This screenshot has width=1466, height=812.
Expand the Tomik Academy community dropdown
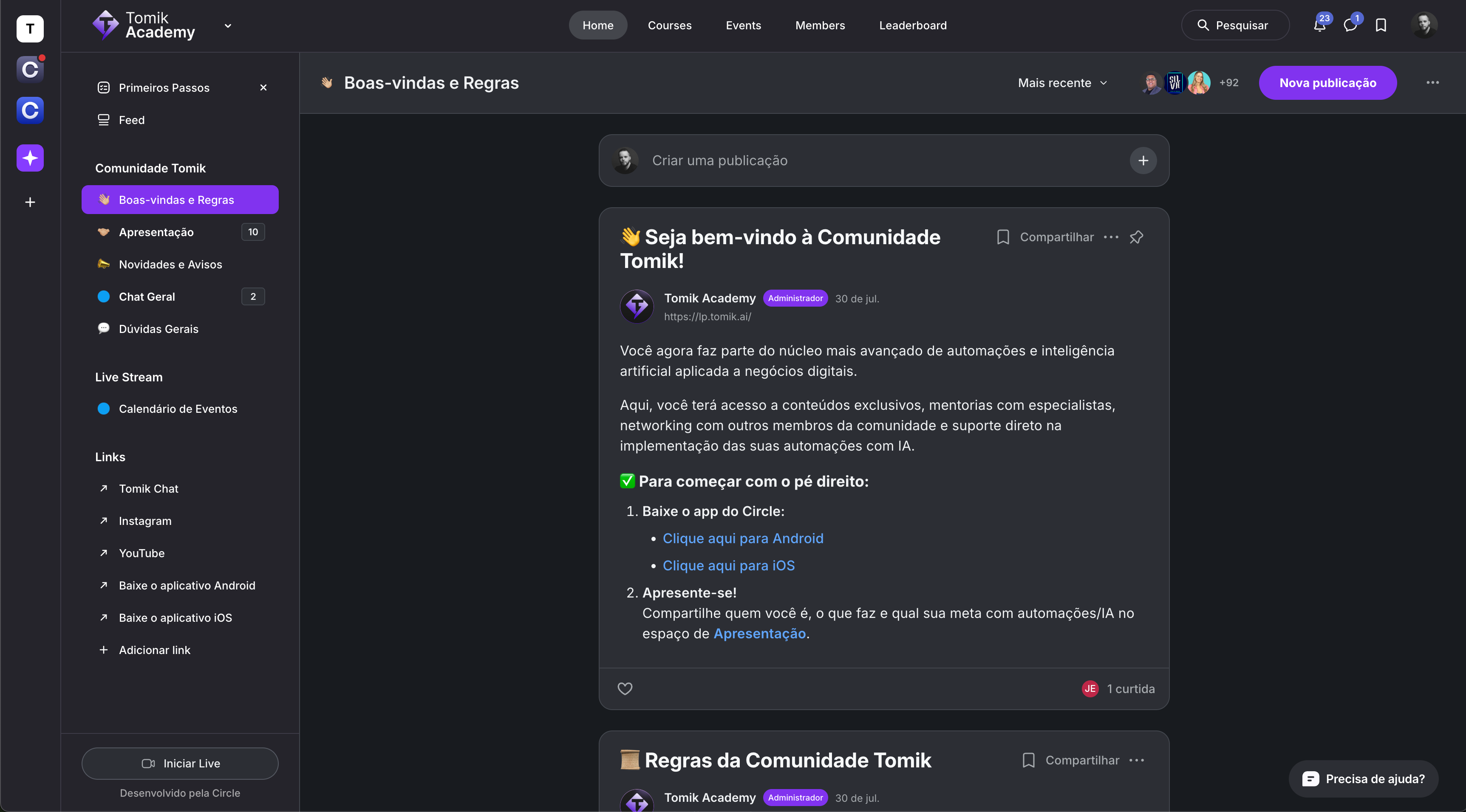(228, 25)
